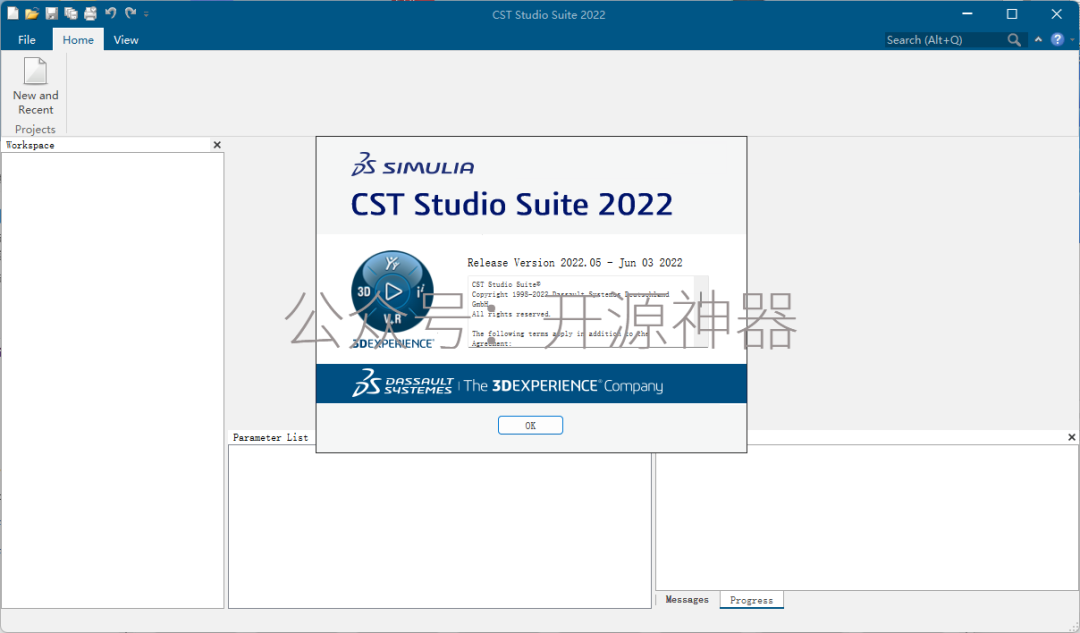Click the New file icon in quick access toolbar
Viewport: 1080px width, 633px height.
[x=12, y=13]
